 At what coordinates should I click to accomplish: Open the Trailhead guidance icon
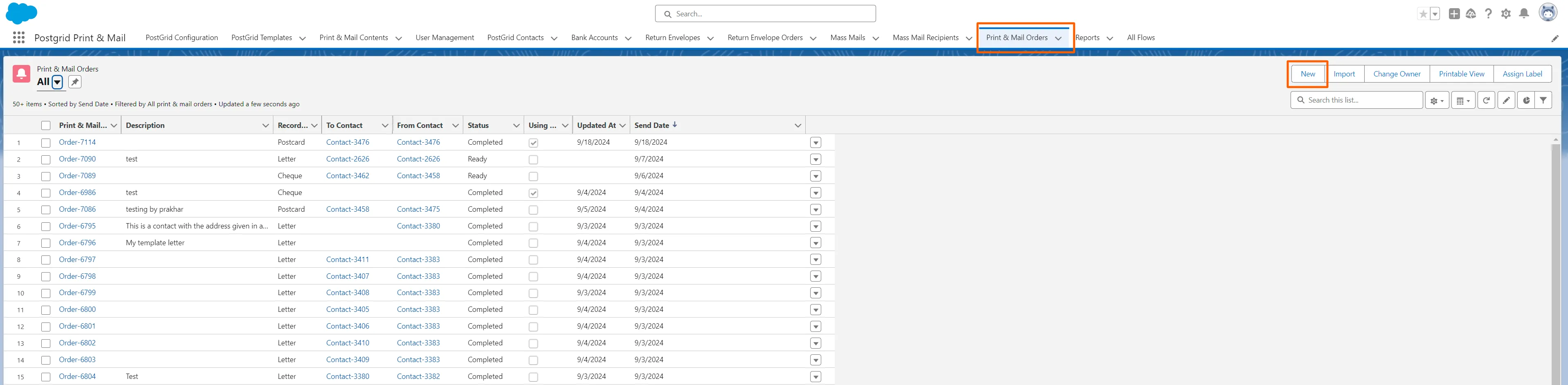(1471, 13)
